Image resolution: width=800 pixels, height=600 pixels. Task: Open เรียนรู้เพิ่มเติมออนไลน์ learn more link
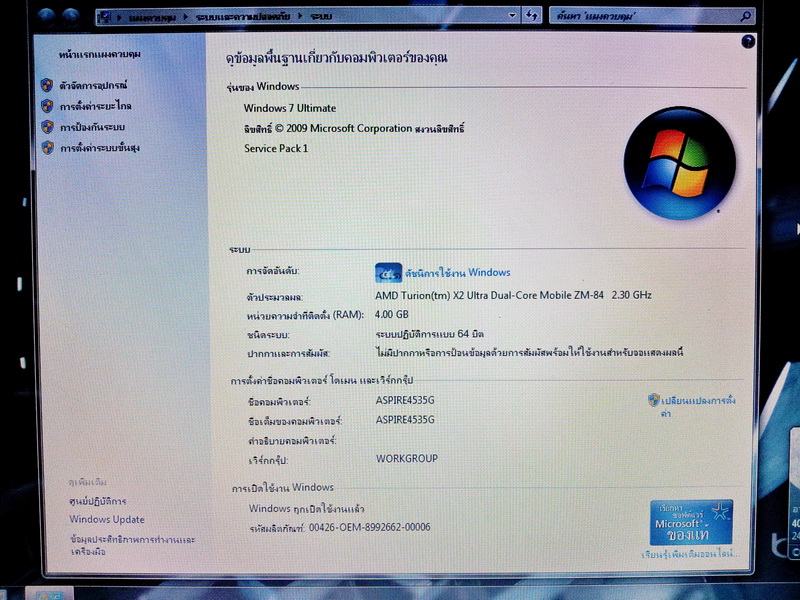click(x=690, y=554)
